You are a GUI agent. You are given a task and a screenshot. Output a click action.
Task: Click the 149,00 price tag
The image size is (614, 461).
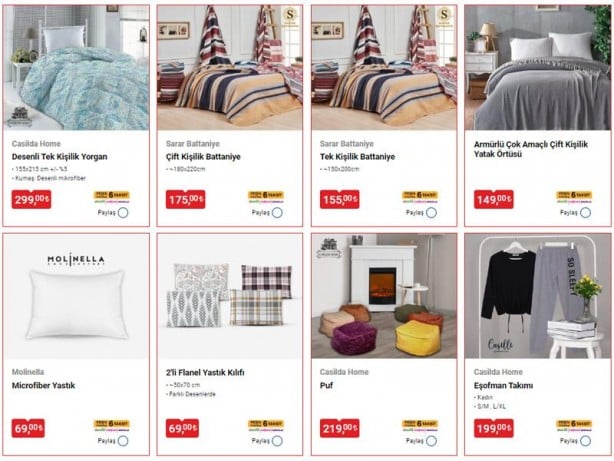pyautogui.click(x=493, y=199)
